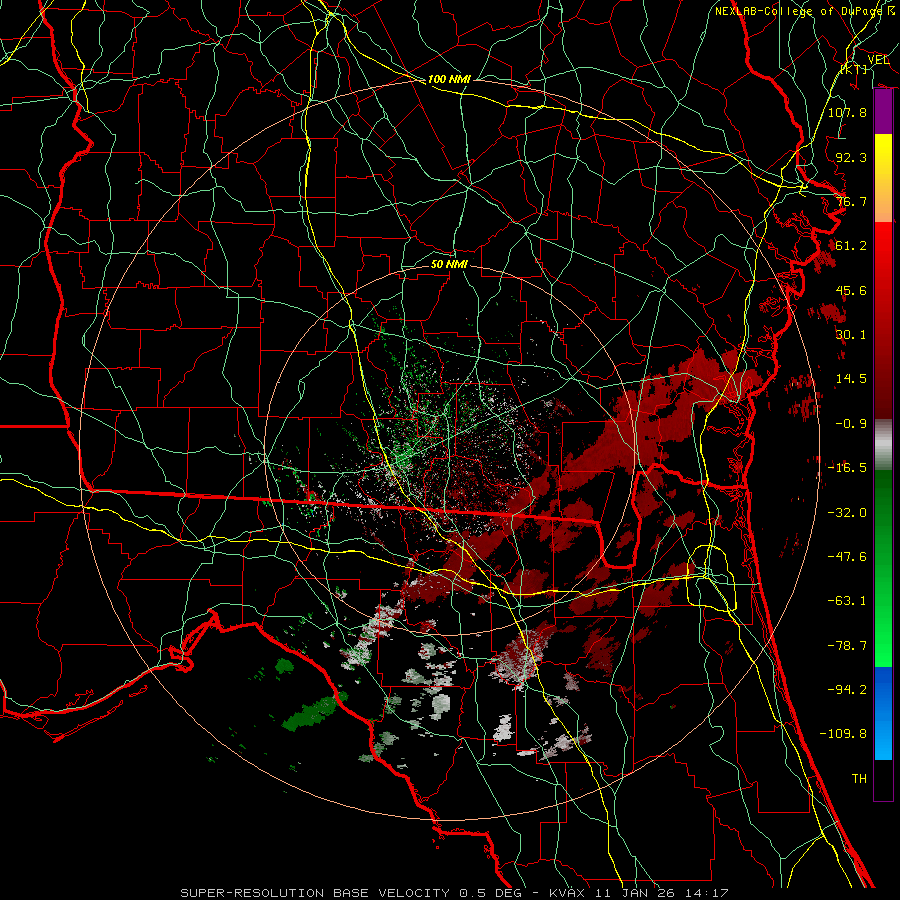Click the -78.7 velocity scale value
The image size is (900, 900).
coord(847,645)
